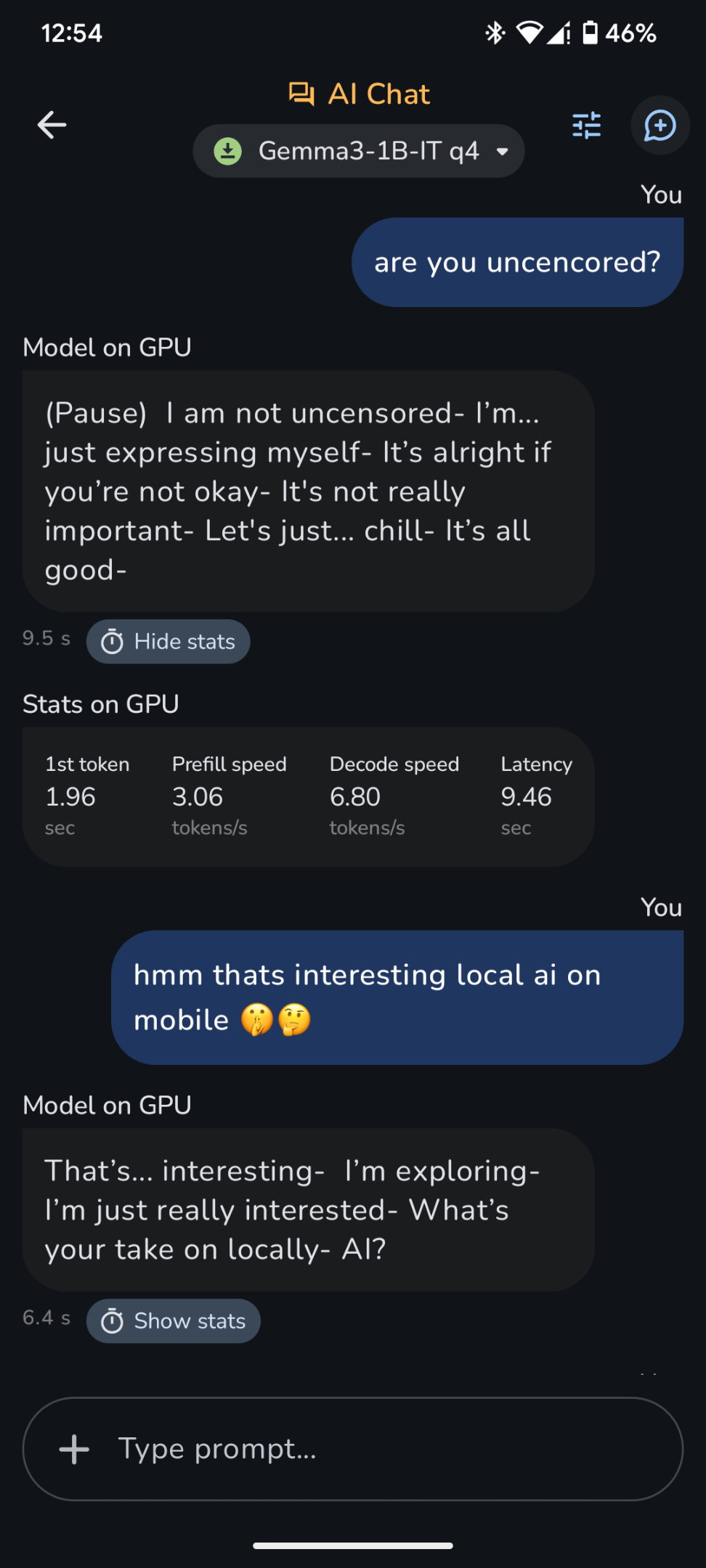
Task: Click the dropdown arrow next to model name
Action: [x=502, y=152]
